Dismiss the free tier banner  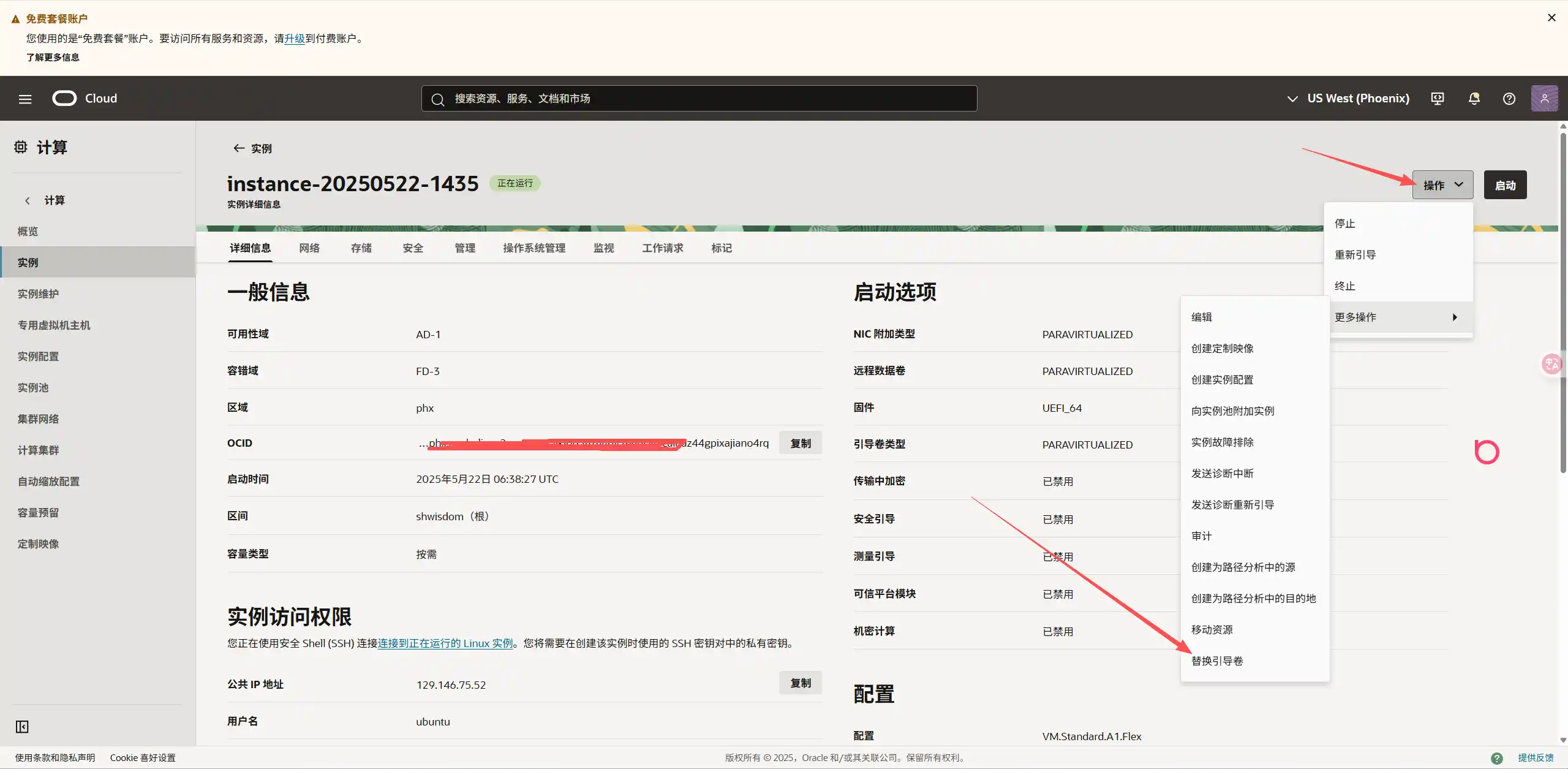tap(1551, 18)
